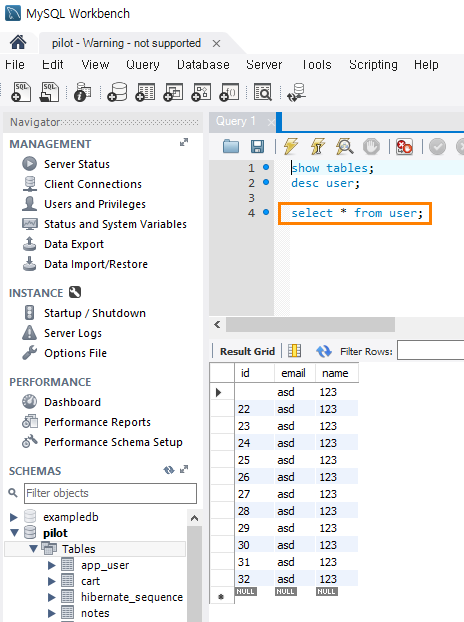Create a new SQL tab icon

point(21,92)
